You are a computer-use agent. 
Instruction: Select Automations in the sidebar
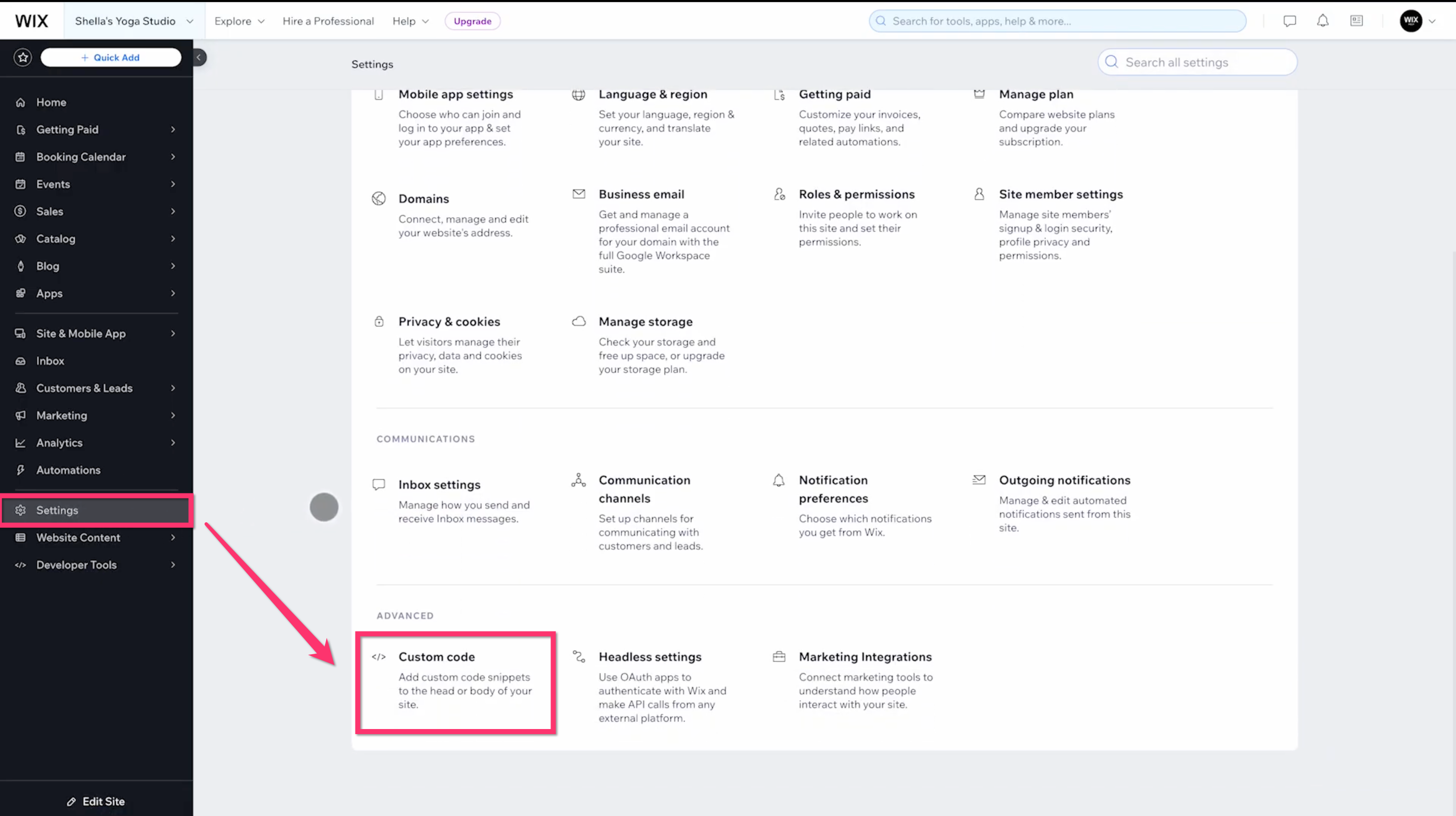(x=68, y=470)
